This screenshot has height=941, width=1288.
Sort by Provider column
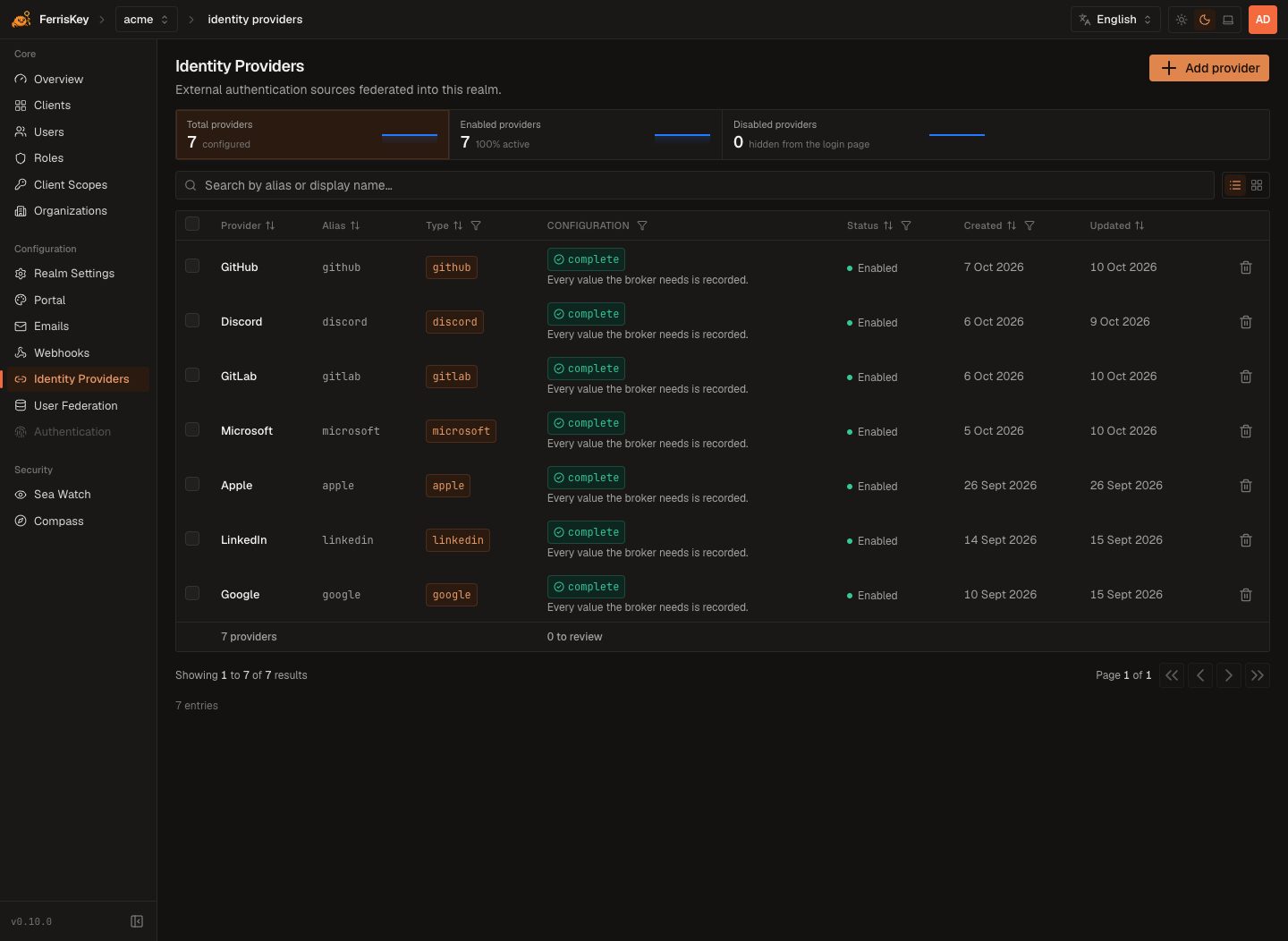tap(248, 225)
